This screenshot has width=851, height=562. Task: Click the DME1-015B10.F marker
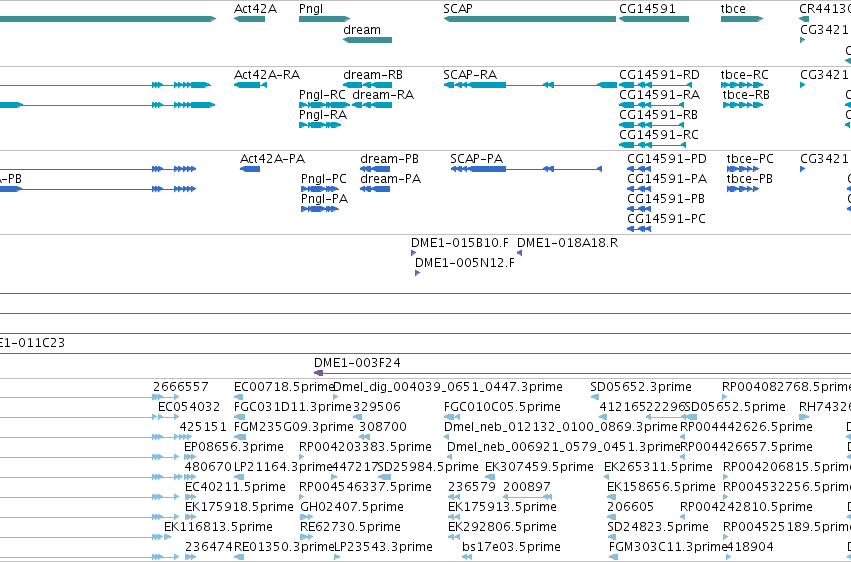tap(414, 253)
